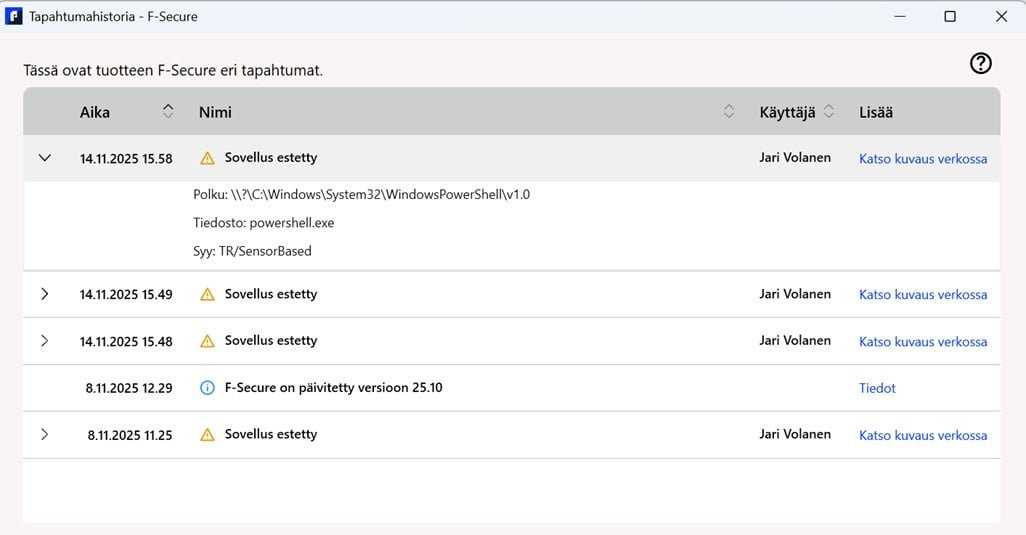Viewport: 1026px width, 535px height.
Task: Open the help question mark icon
Action: [980, 63]
